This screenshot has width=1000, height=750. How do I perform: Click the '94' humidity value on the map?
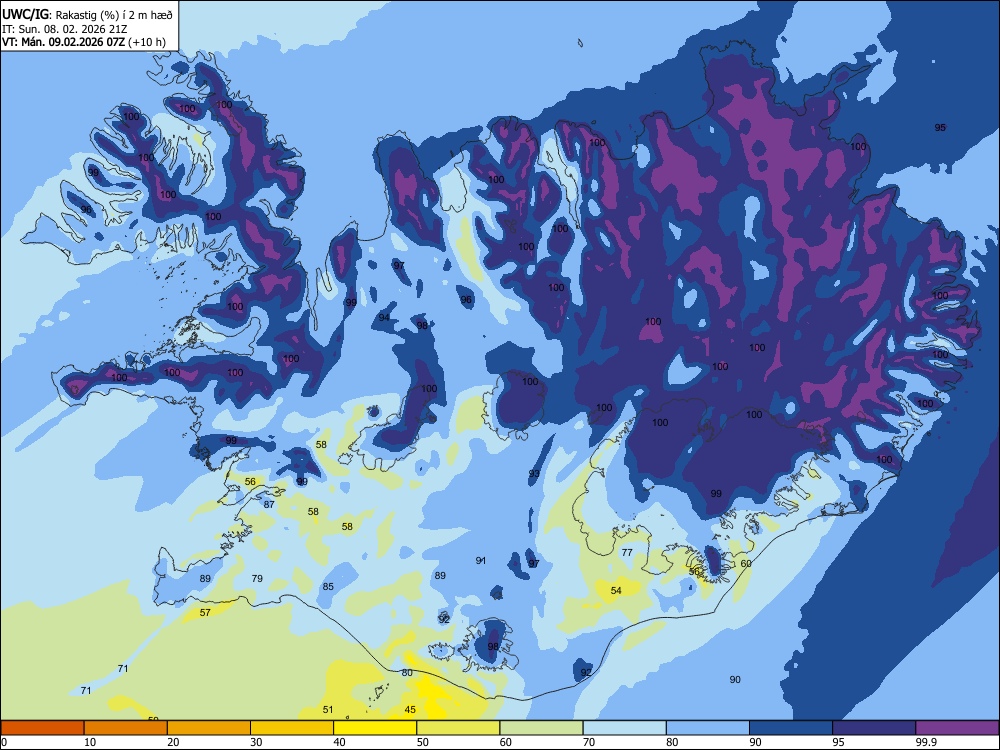click(x=384, y=318)
